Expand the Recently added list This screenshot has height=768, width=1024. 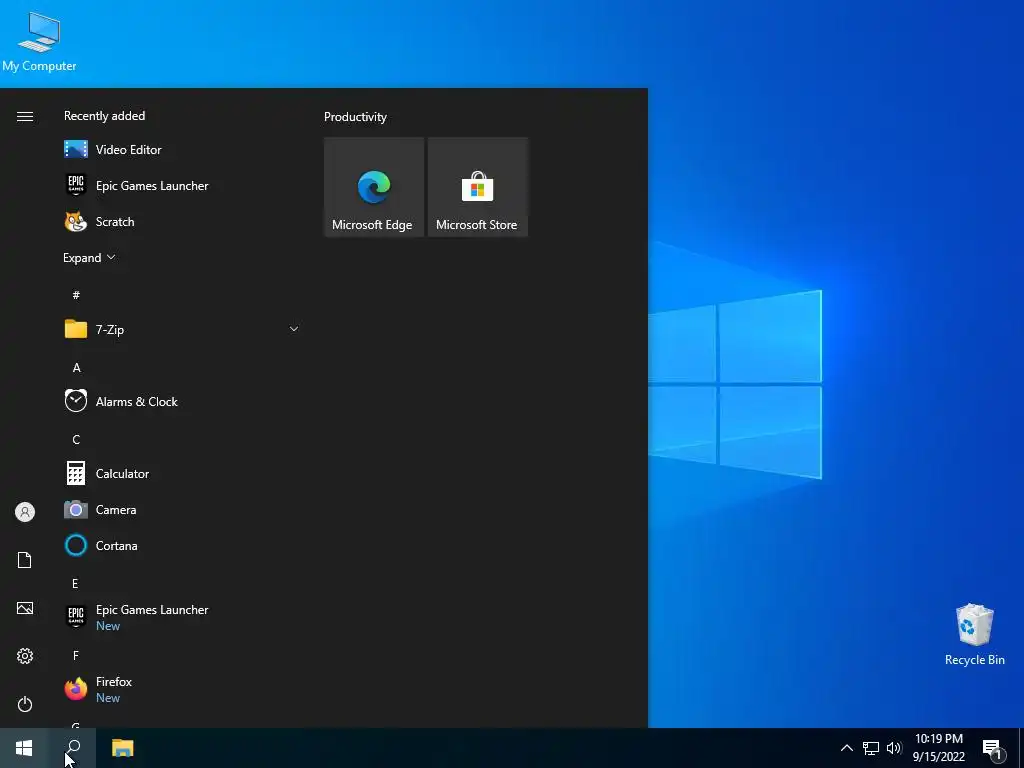coord(89,257)
